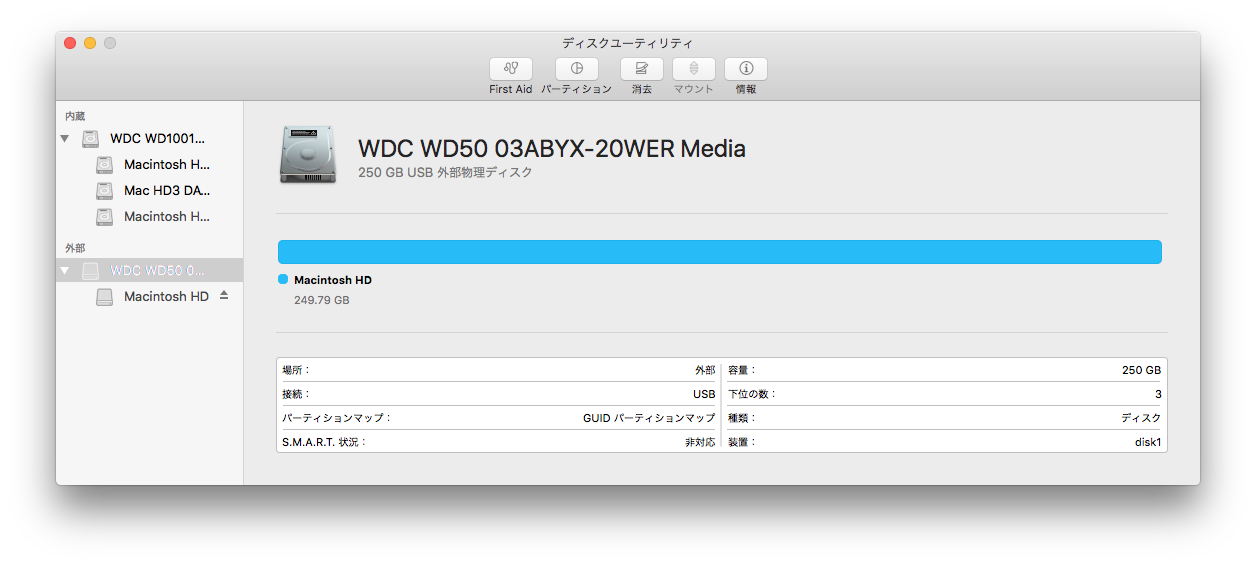Click the WDC WD50 03ABYX-20WER Media title
This screenshot has width=1256, height=565.
(x=552, y=149)
